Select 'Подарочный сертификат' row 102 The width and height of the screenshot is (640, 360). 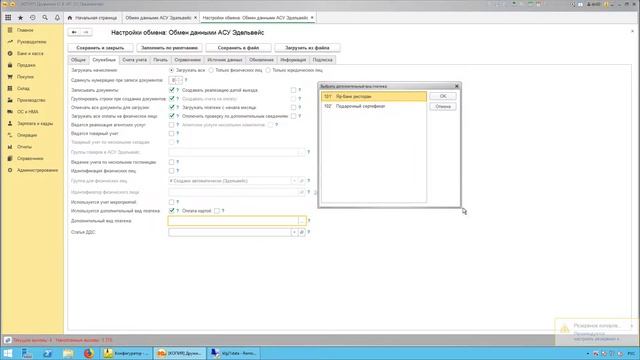[373, 106]
